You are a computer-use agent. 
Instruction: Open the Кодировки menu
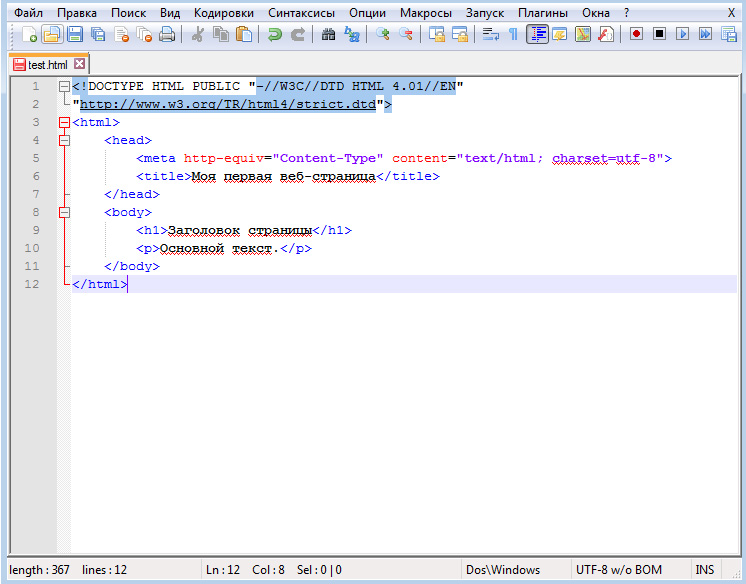[x=225, y=13]
